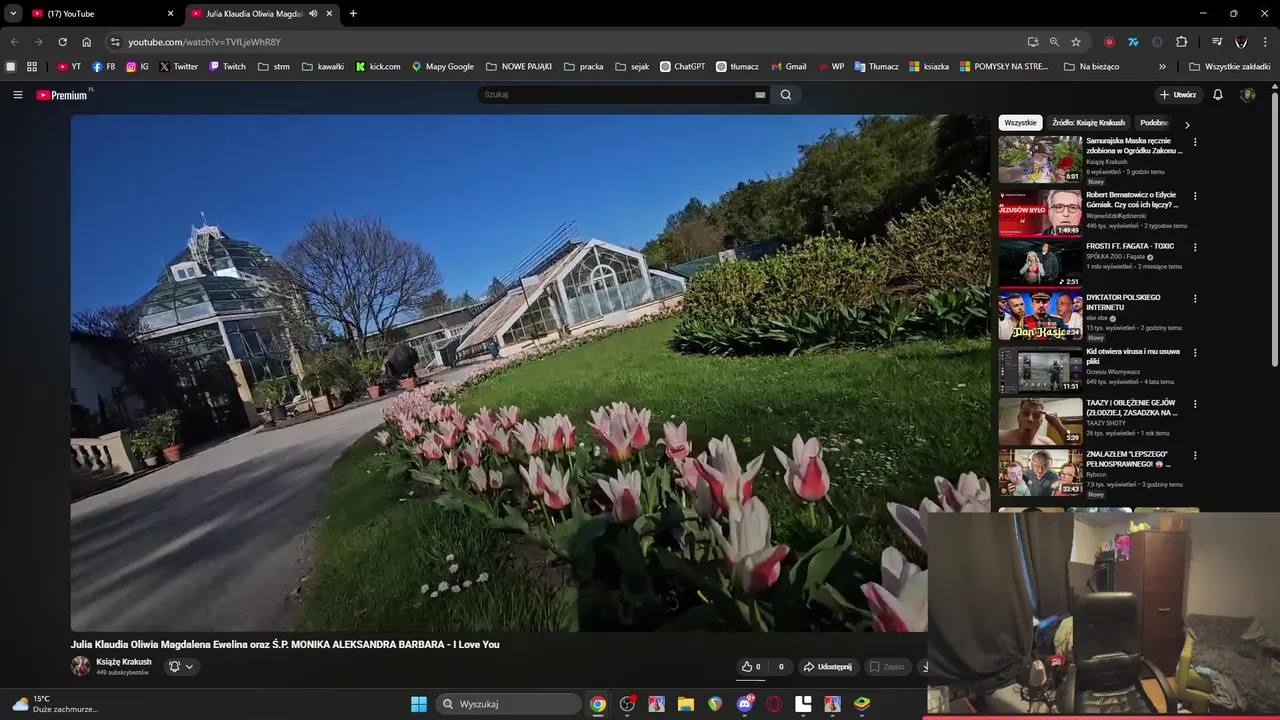Screen dimensions: 1280x720
Task: Expand the subscription notification bell dropdown
Action: tap(180, 666)
